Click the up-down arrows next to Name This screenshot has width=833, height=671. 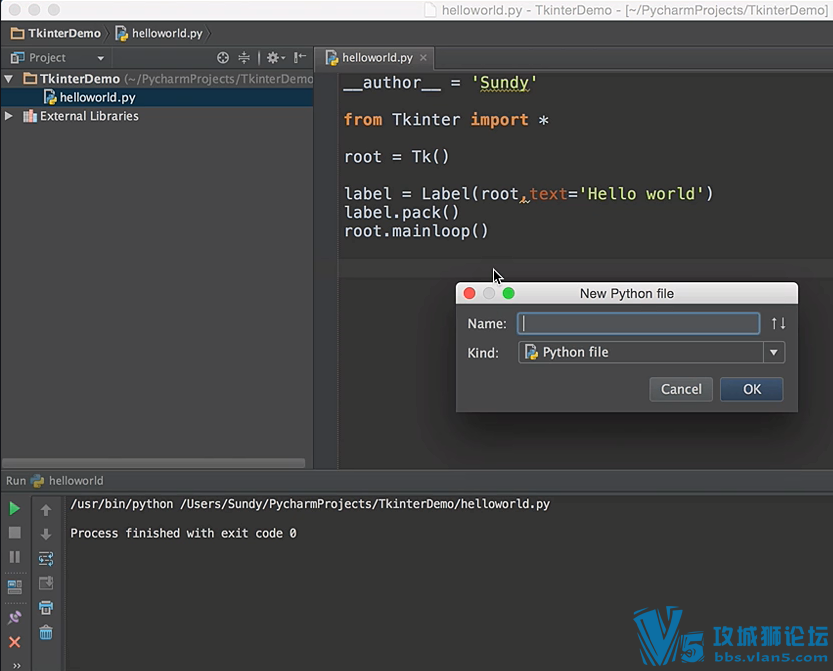tap(778, 323)
